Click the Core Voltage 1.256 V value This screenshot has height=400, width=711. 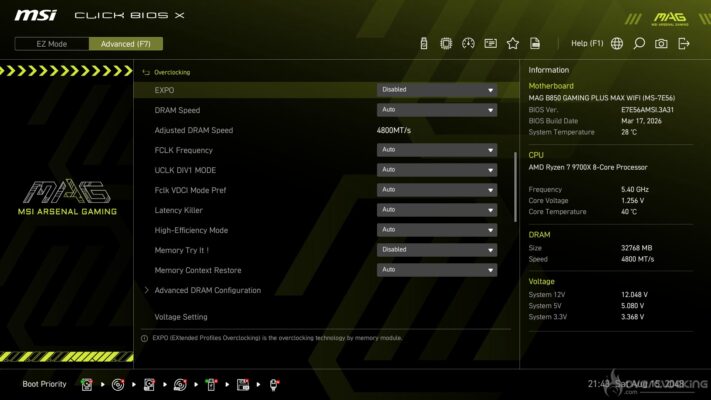(x=633, y=200)
